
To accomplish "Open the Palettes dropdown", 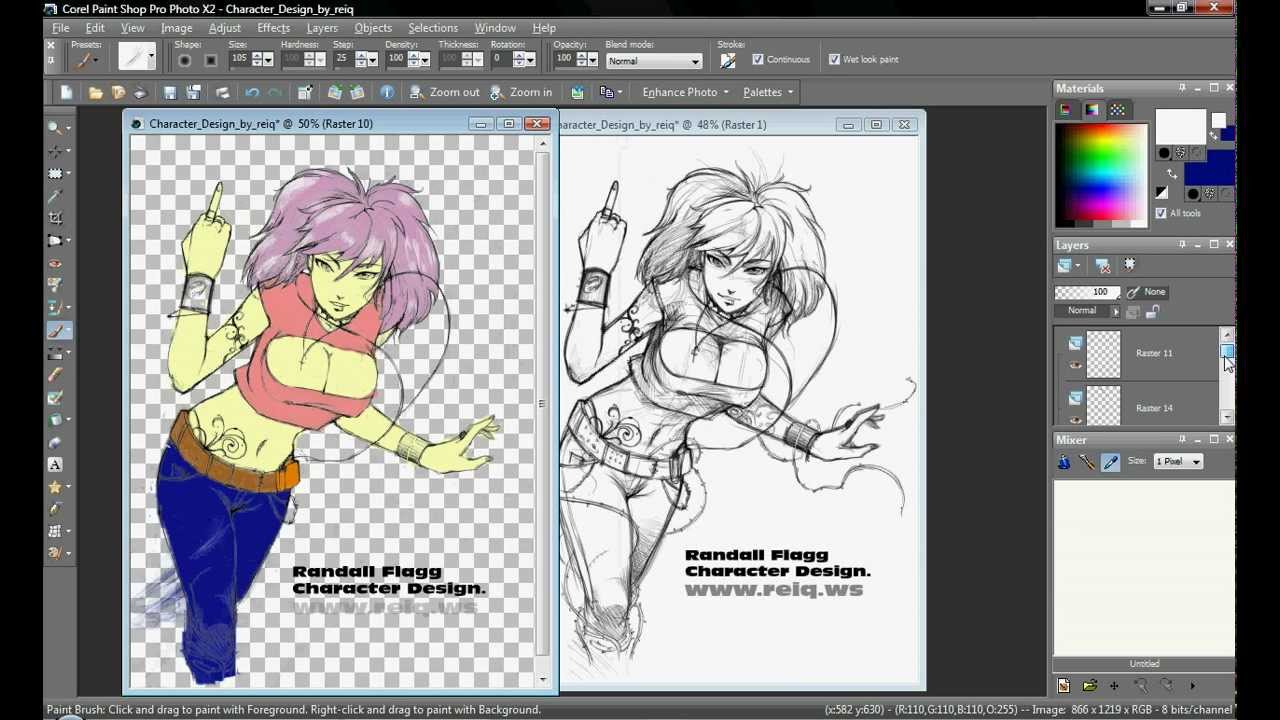I will pyautogui.click(x=768, y=92).
